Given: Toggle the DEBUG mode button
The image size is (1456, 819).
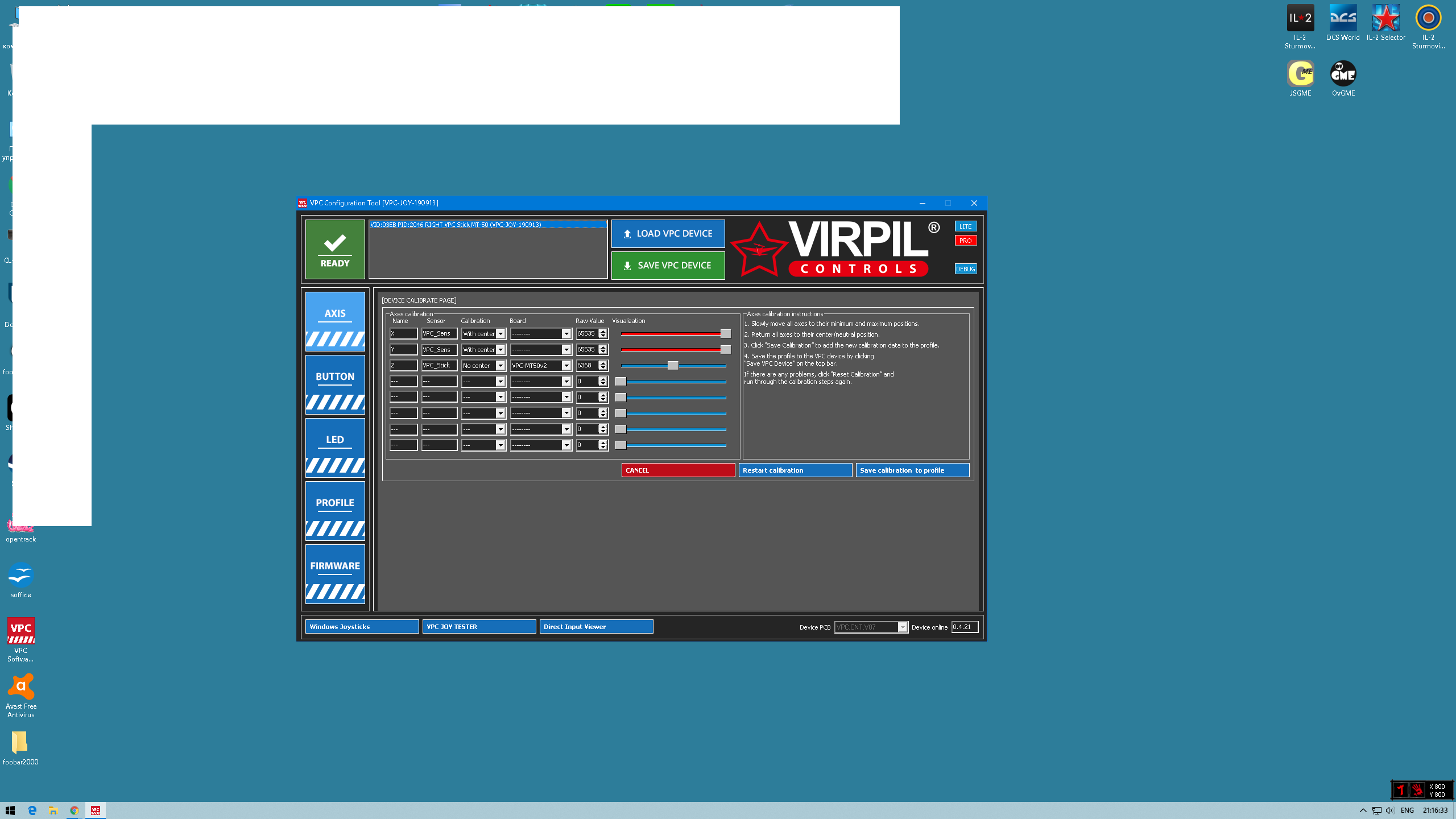Looking at the screenshot, I should [x=966, y=269].
